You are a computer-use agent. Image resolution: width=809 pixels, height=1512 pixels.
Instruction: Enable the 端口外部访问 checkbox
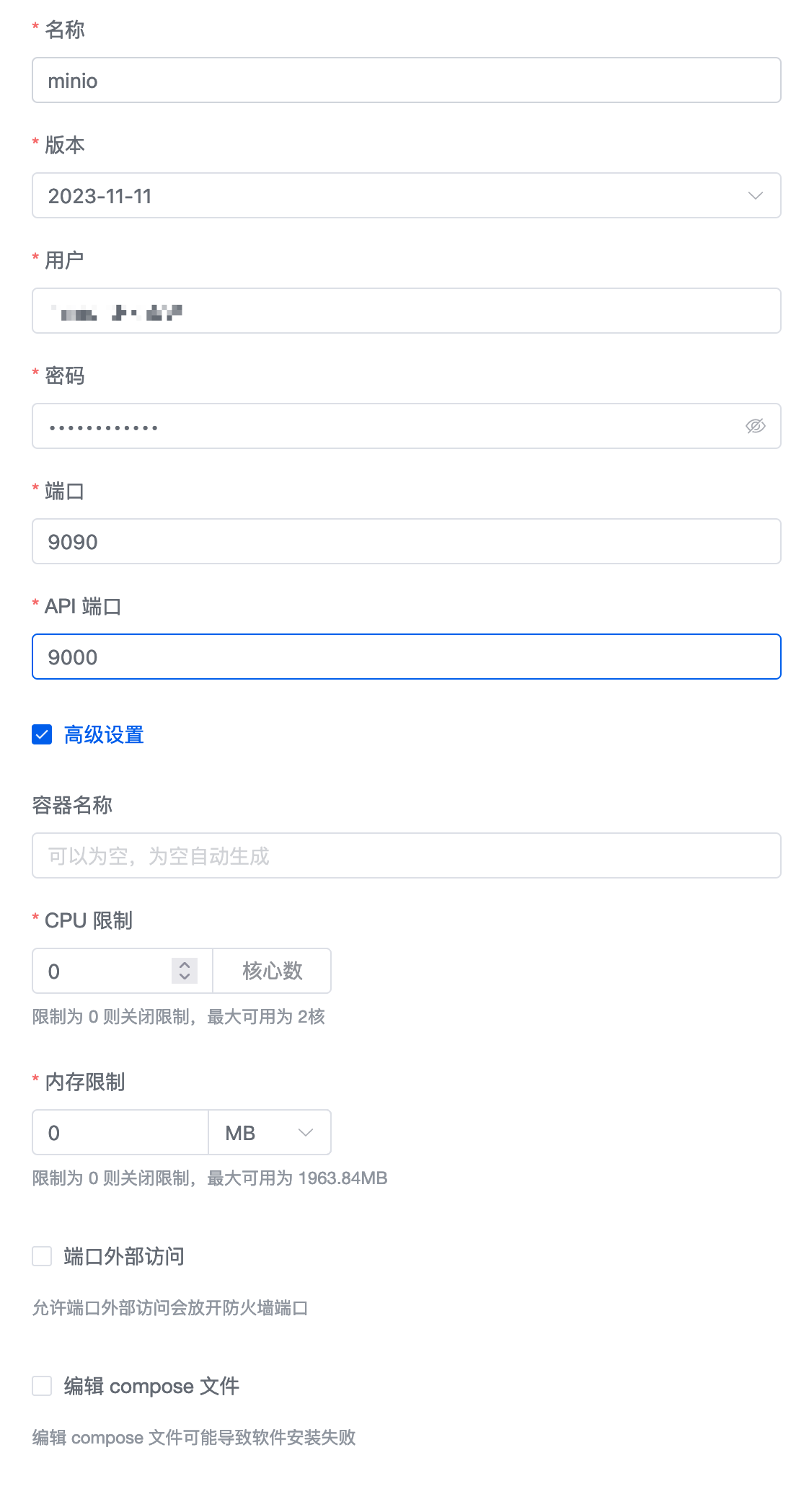(42, 1256)
